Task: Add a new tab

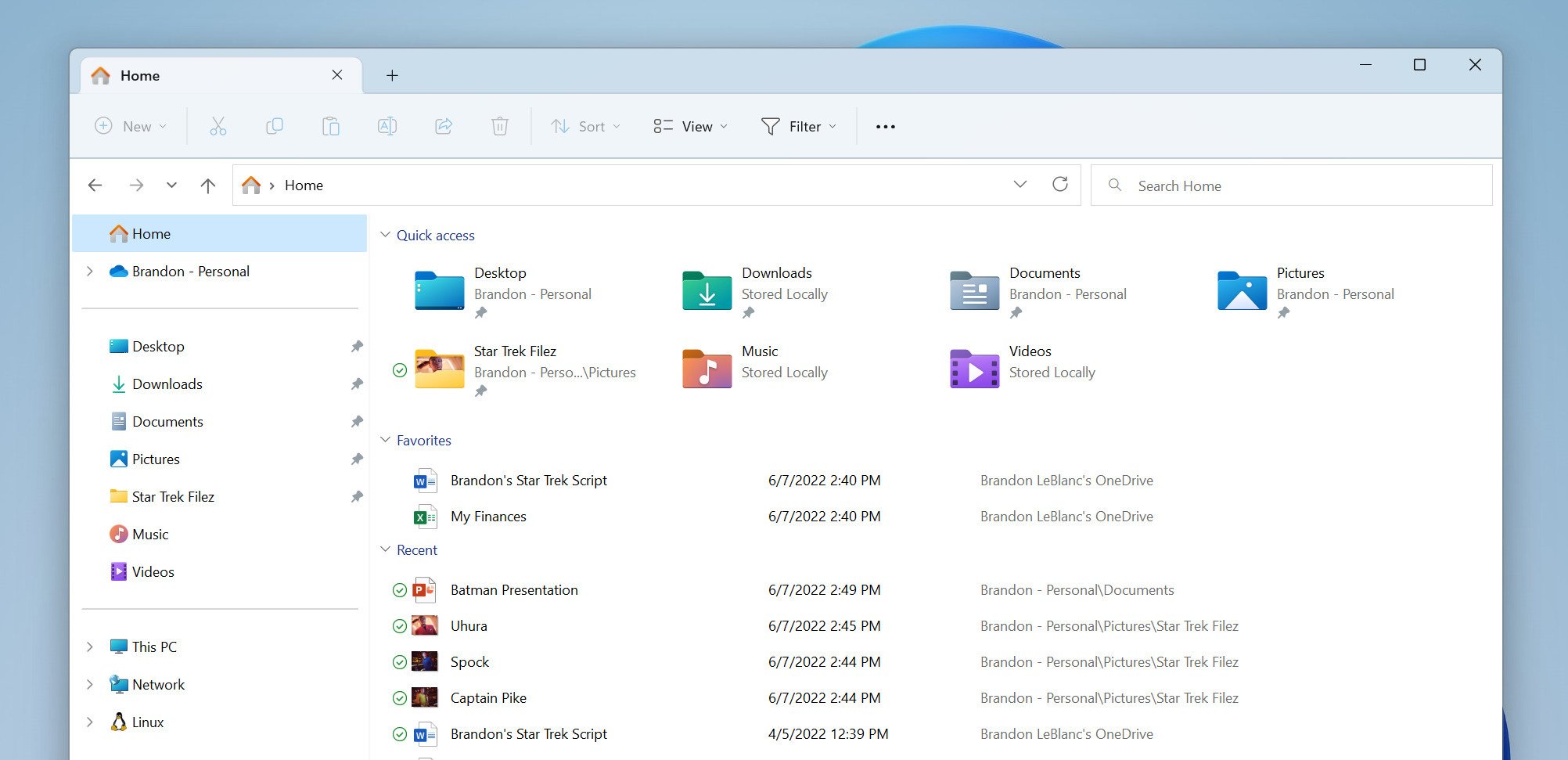Action: (393, 75)
